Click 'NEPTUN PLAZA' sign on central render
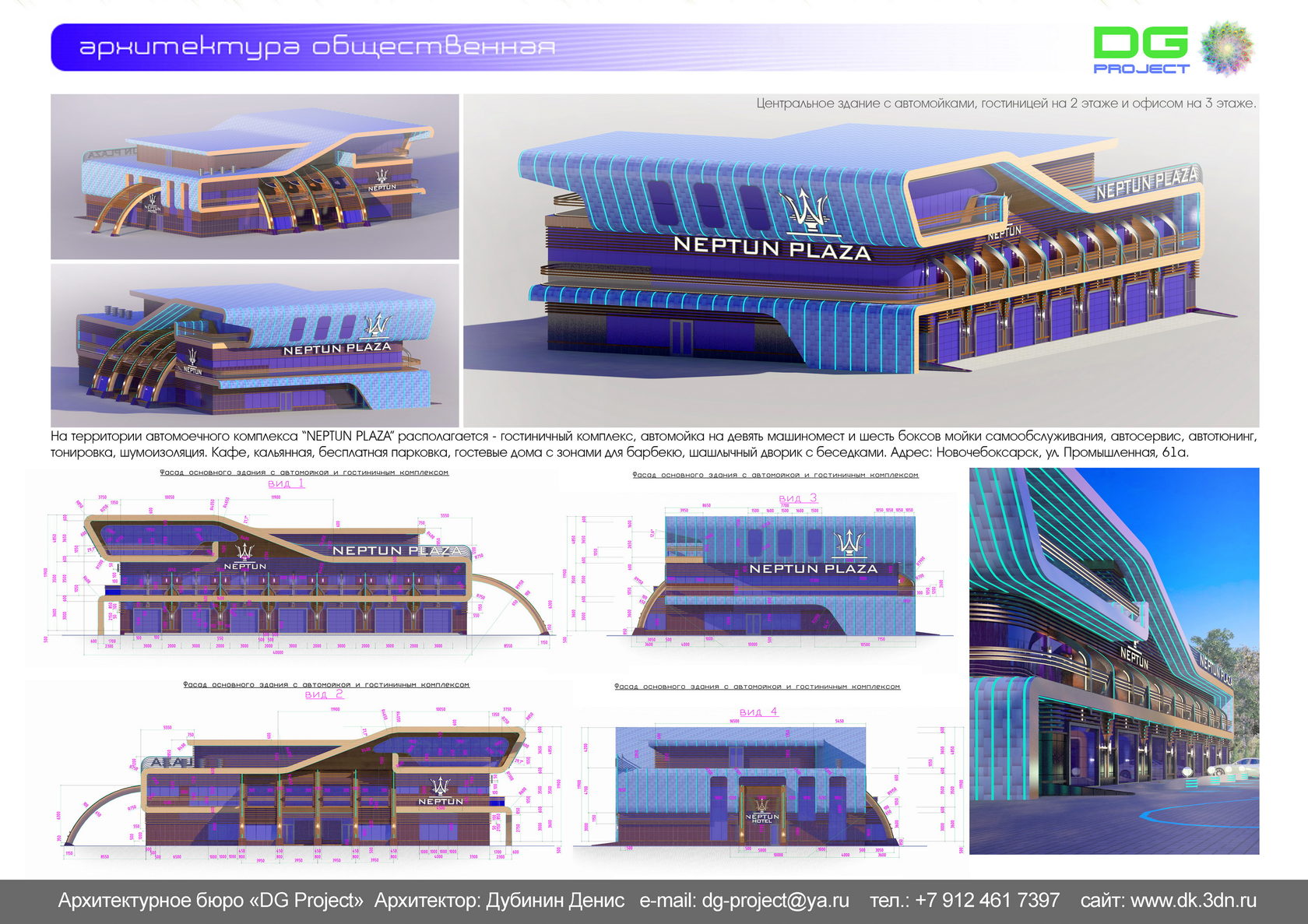The height and width of the screenshot is (924, 1308). (772, 248)
